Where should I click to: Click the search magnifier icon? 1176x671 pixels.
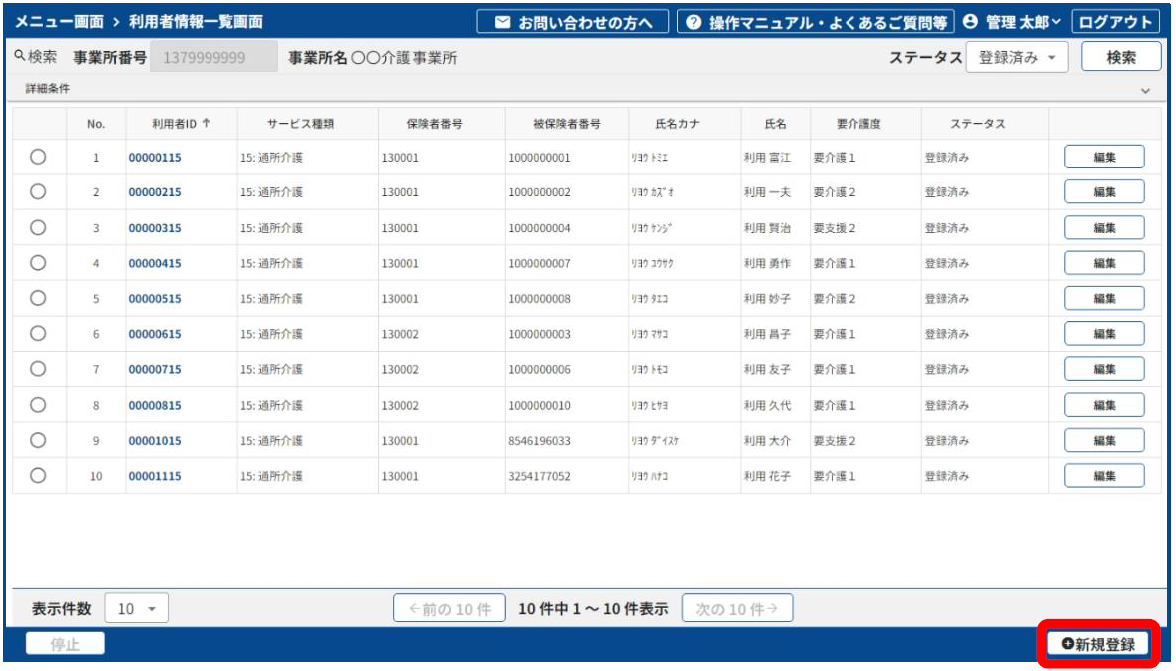click(20, 55)
